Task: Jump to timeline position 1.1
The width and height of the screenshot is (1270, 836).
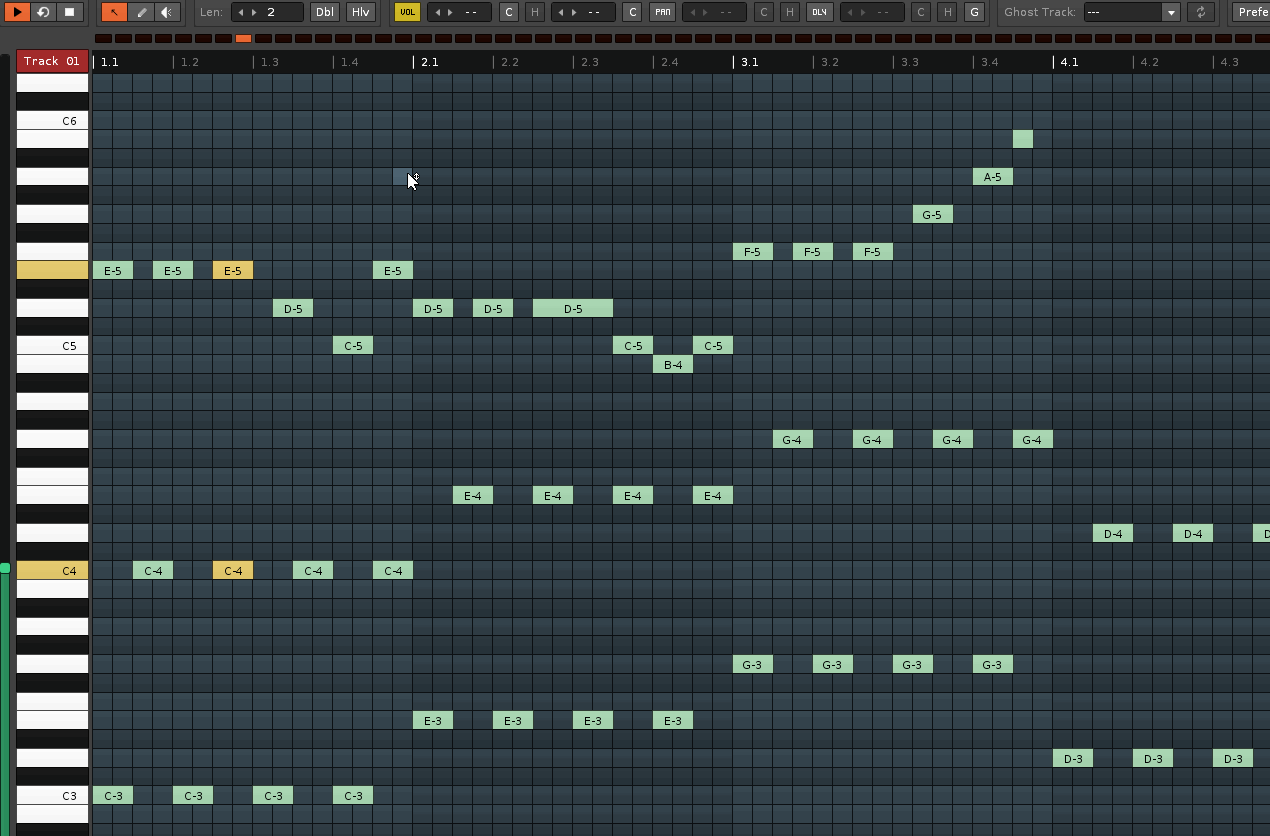Action: (x=110, y=62)
